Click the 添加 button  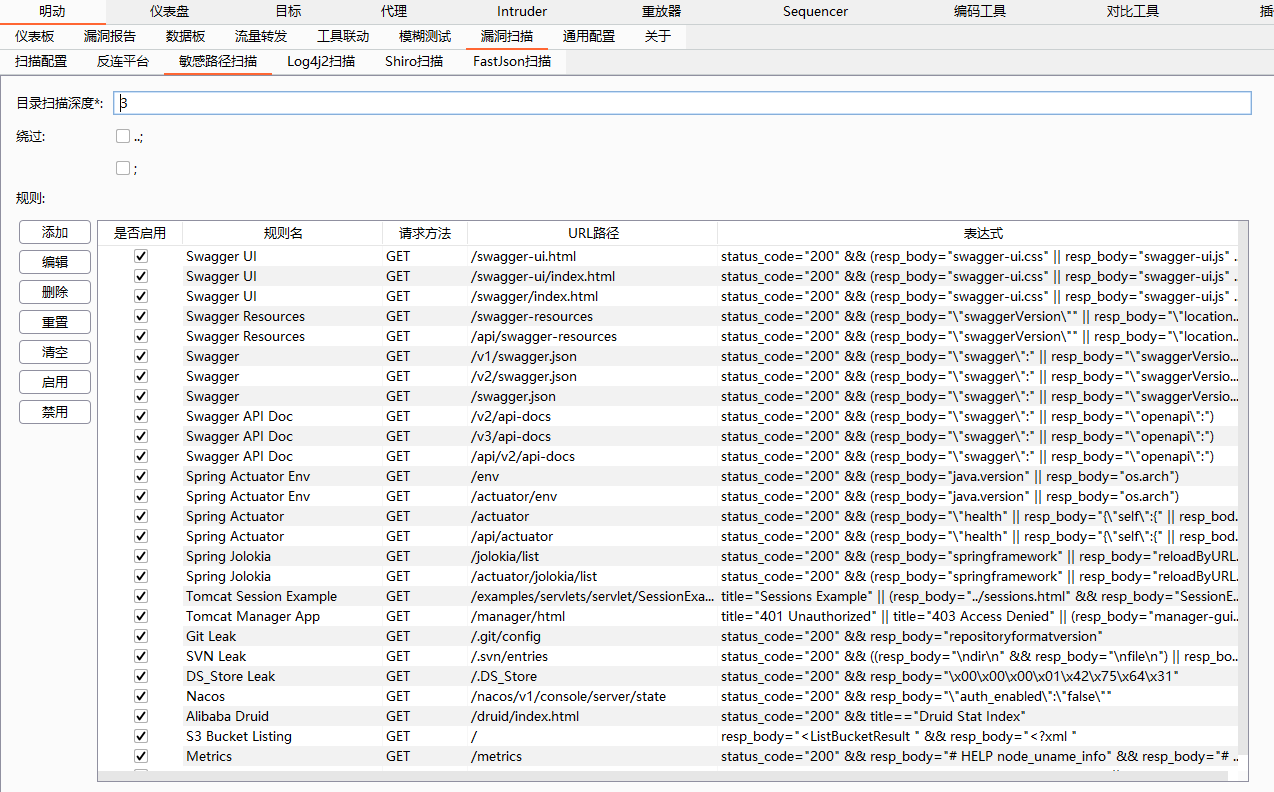coord(55,232)
